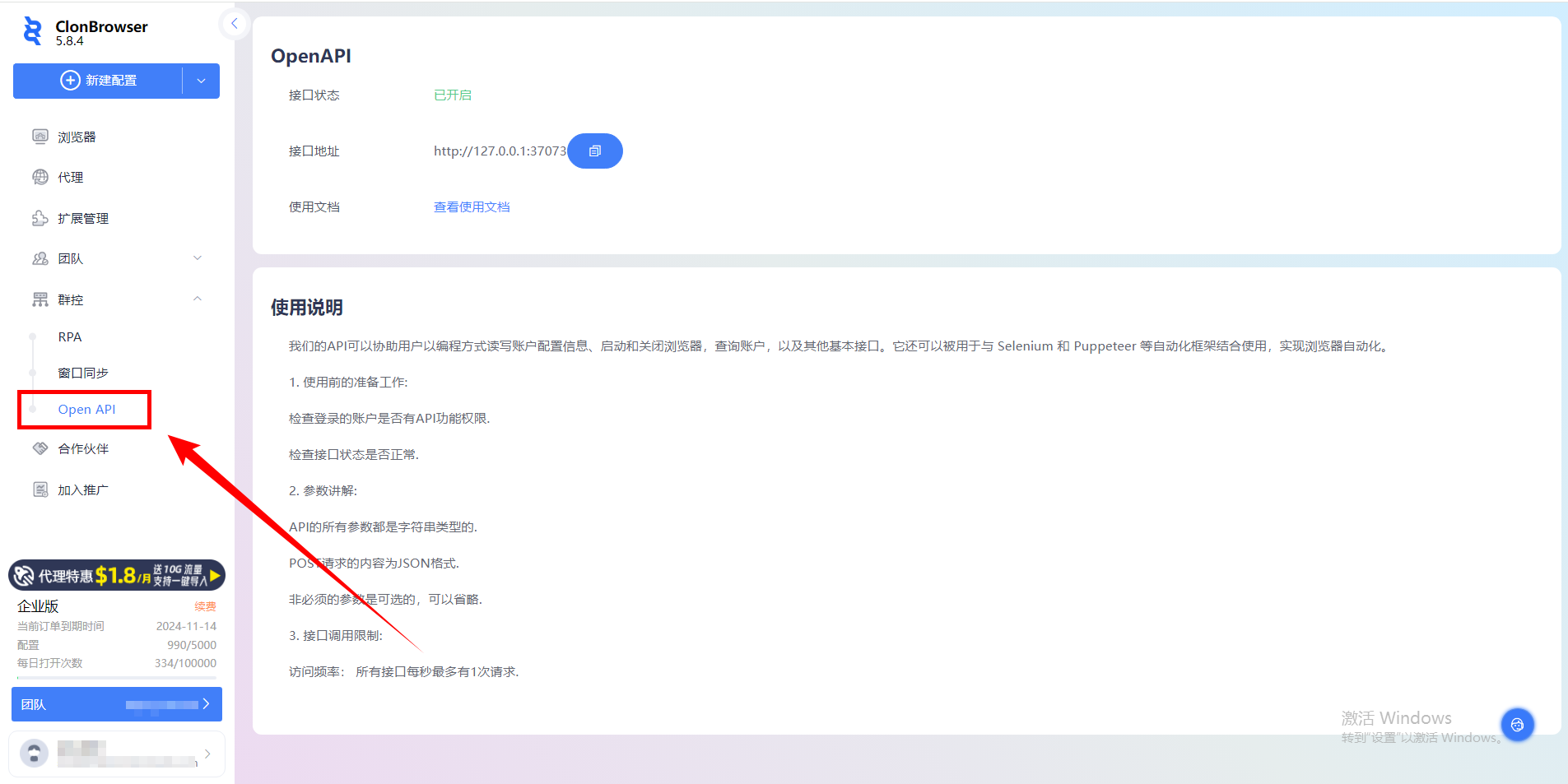Click the 334/100000 daily open count
1568x784 pixels.
[185, 663]
